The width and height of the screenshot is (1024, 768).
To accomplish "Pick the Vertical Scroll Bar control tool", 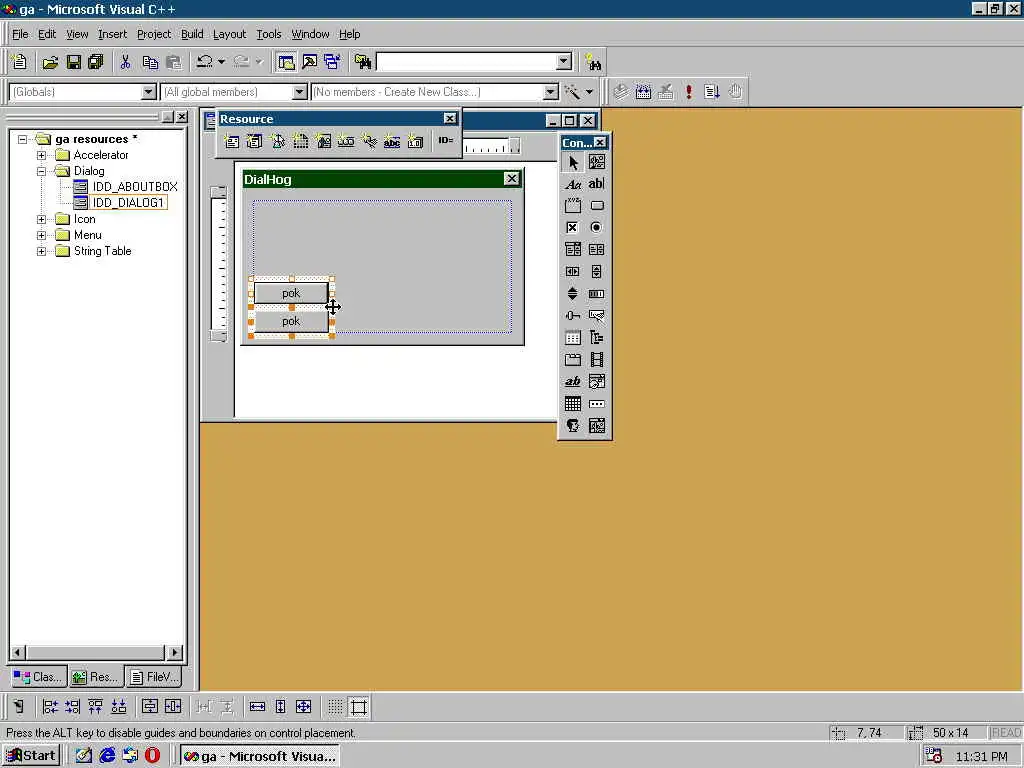I will tap(596, 272).
